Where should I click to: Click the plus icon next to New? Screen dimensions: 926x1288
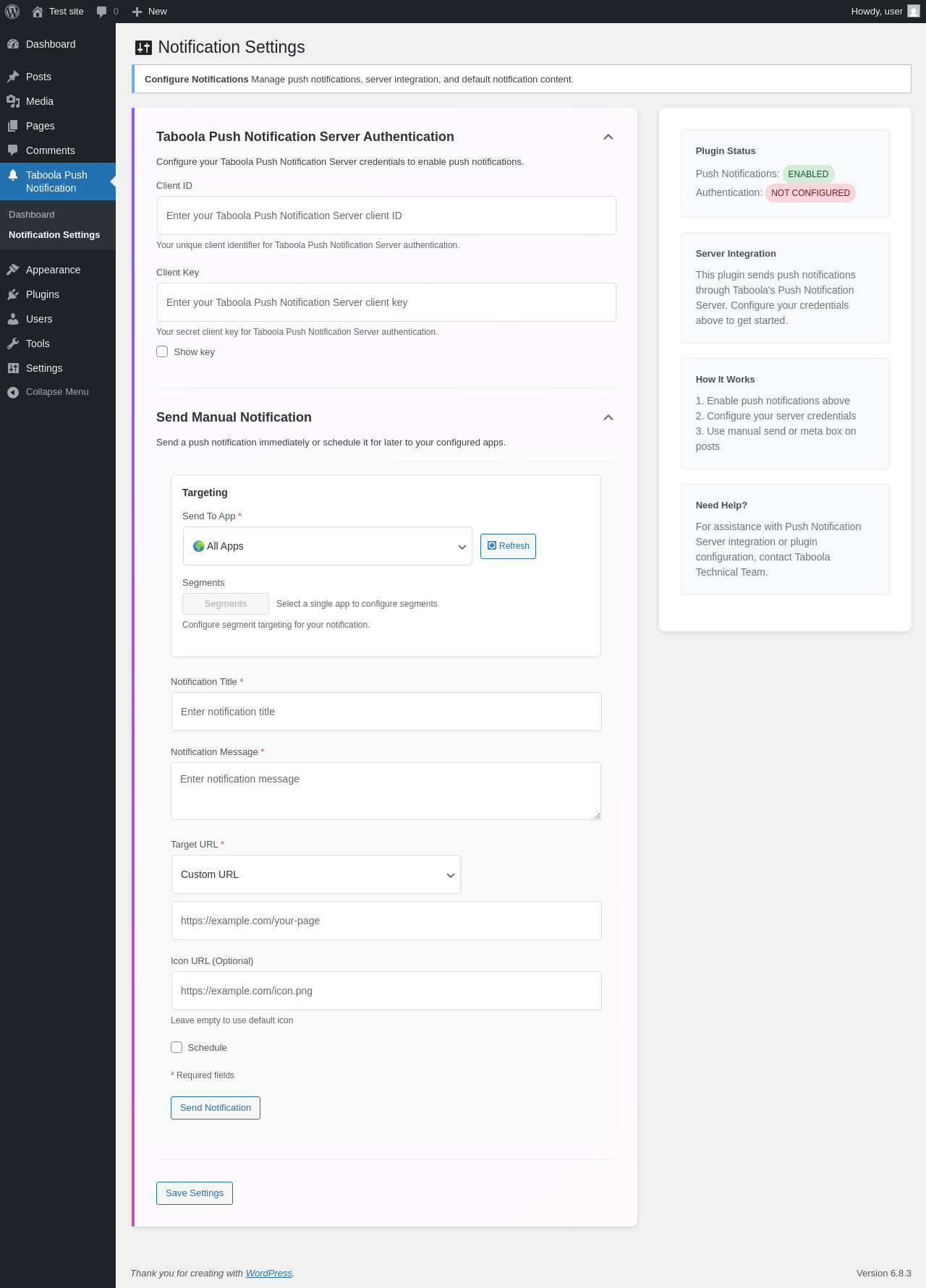137,12
